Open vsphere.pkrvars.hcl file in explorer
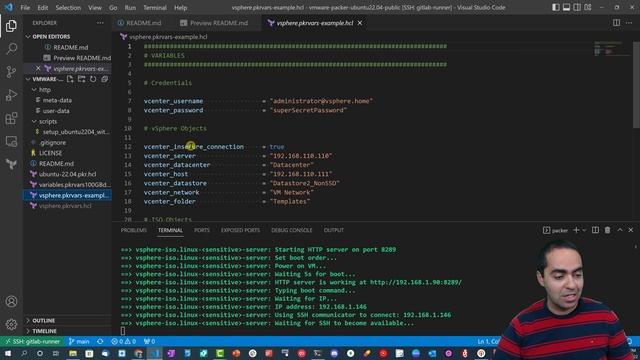 point(65,206)
